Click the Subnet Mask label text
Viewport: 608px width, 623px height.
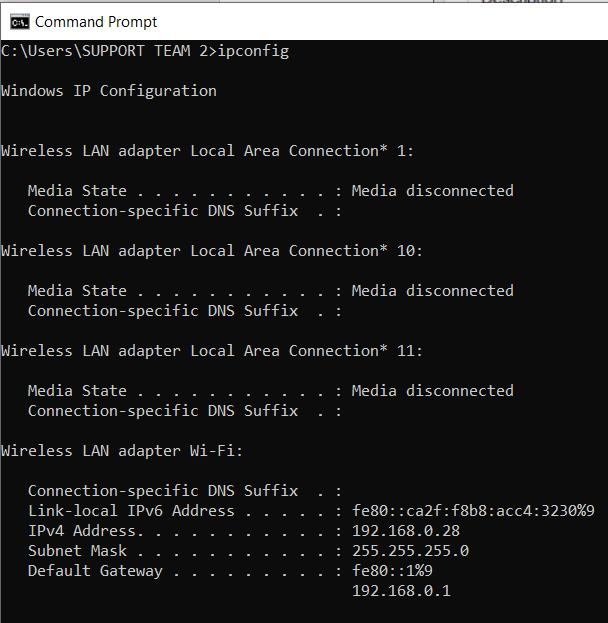pyautogui.click(x=77, y=550)
